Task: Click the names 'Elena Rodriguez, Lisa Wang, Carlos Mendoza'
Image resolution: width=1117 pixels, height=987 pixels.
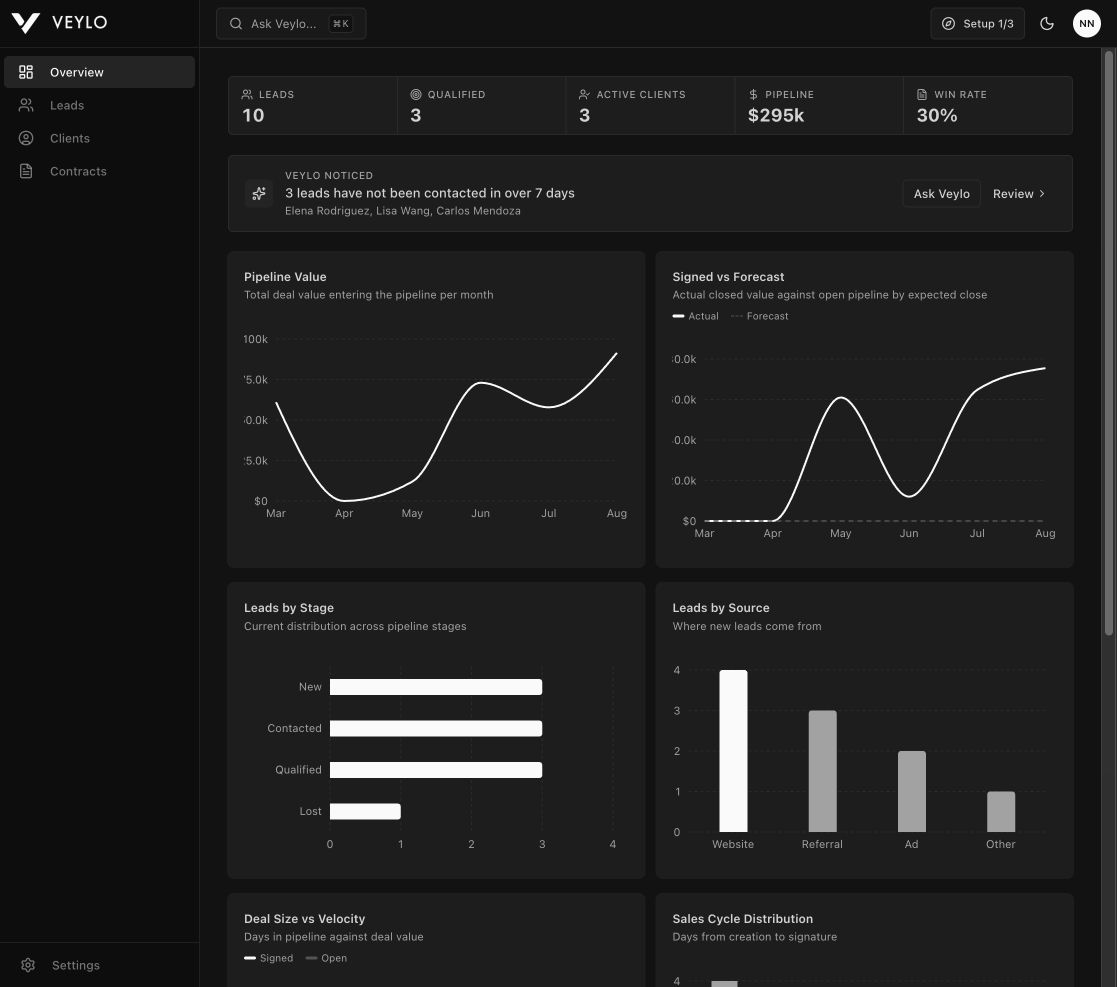Action: [x=402, y=211]
